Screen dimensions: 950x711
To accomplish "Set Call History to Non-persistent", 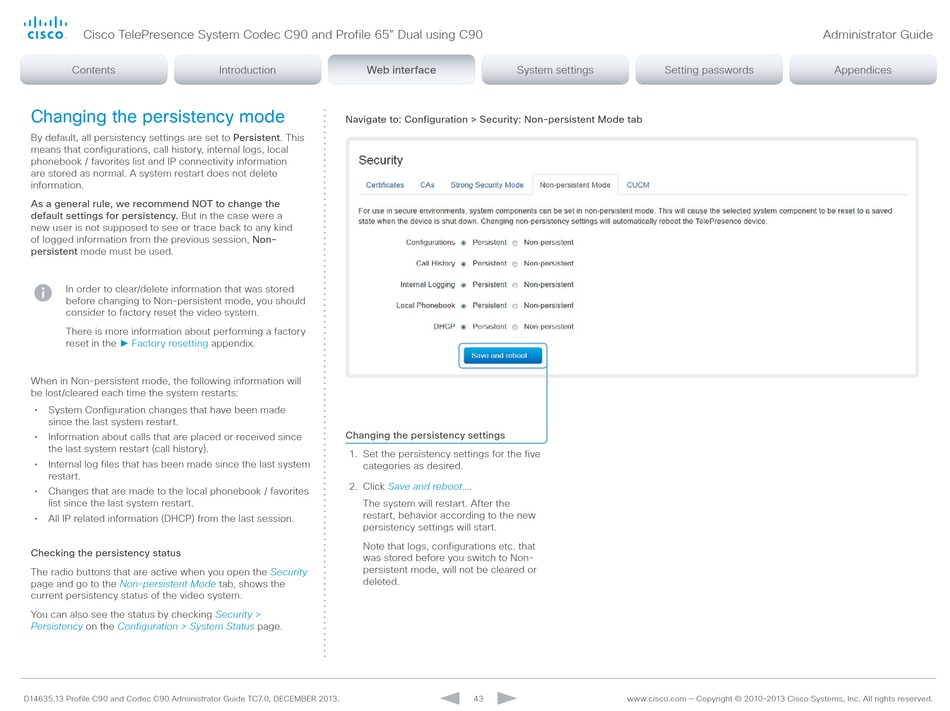I will (515, 264).
